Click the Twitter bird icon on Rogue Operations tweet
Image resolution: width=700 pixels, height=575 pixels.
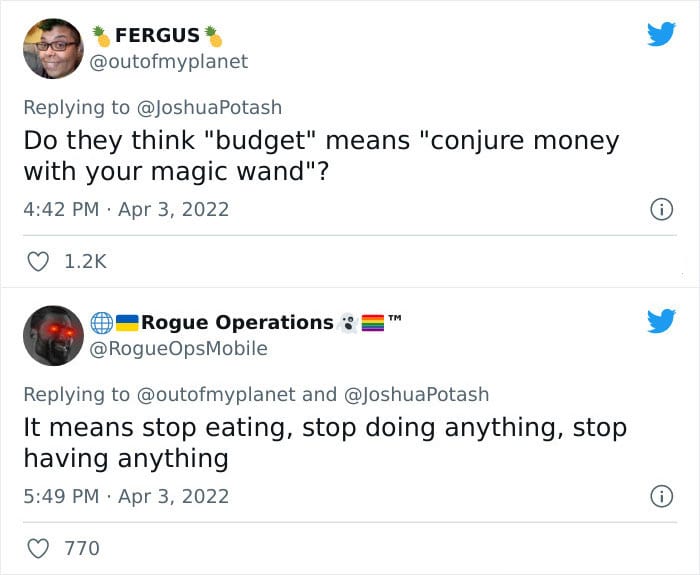point(662,321)
